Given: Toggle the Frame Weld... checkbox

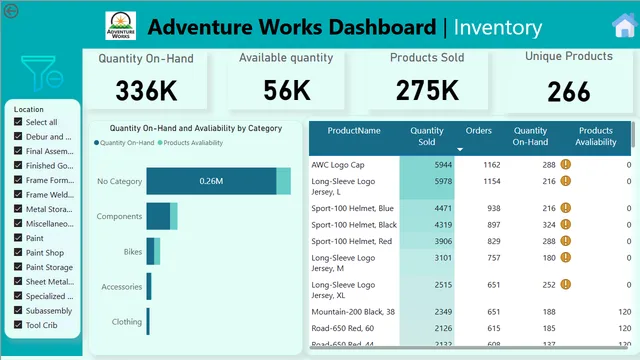Looking at the screenshot, I should pos(18,194).
